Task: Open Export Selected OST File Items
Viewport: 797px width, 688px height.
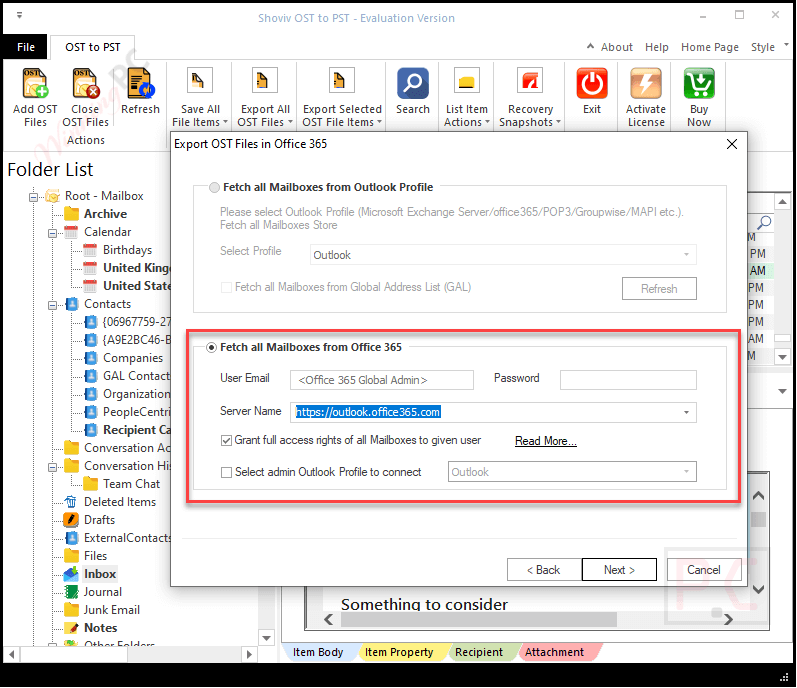Action: tap(342, 98)
